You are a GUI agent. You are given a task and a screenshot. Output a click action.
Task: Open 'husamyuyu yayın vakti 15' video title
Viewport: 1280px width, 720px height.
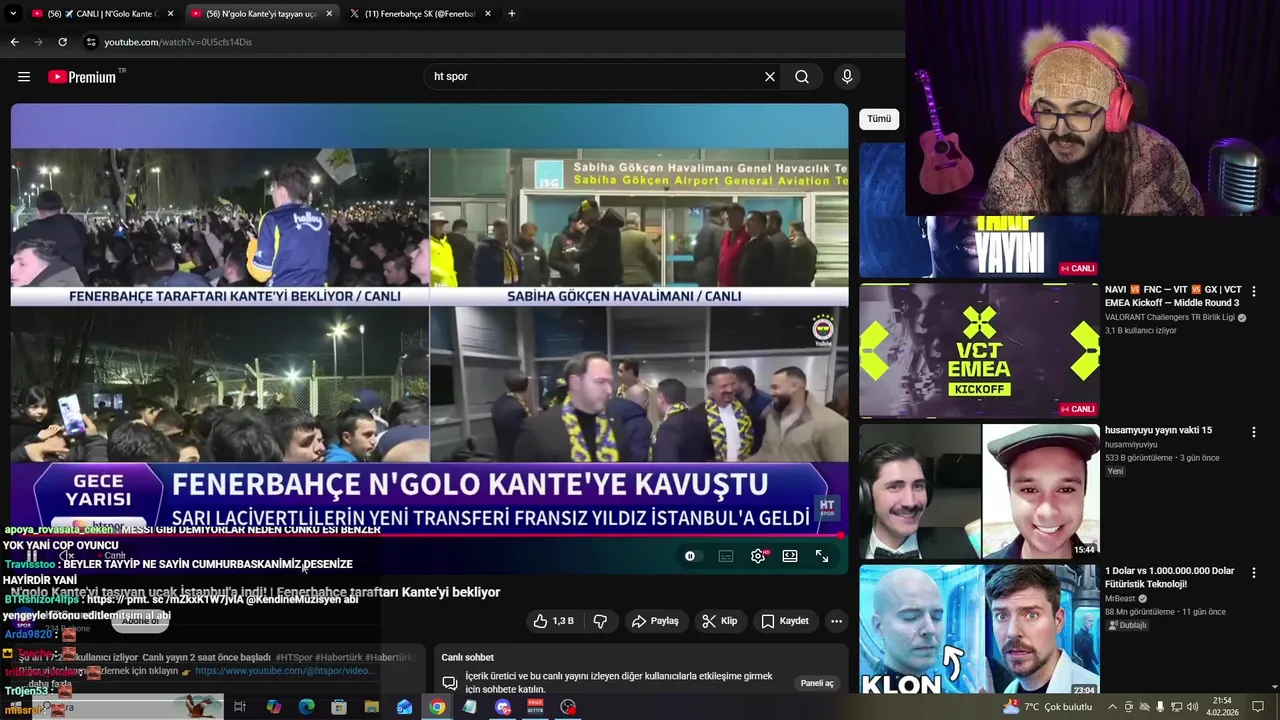(x=1158, y=430)
